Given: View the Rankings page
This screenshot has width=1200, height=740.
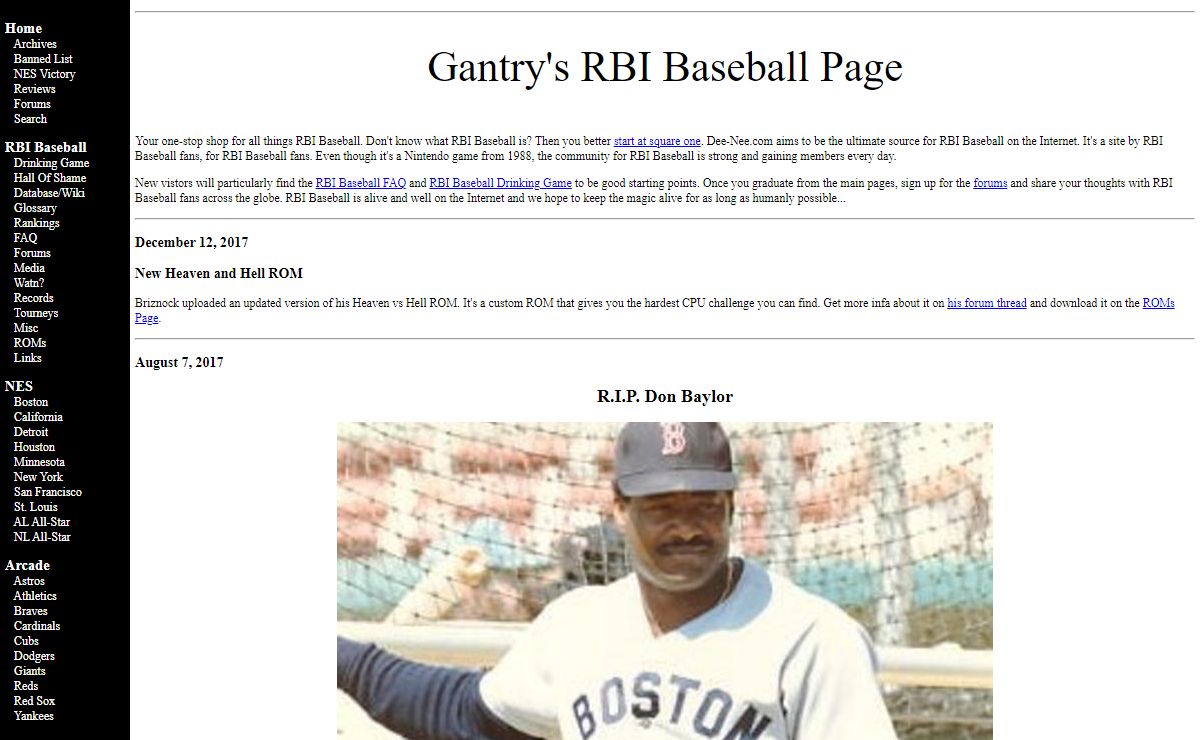Looking at the screenshot, I should pos(37,223).
